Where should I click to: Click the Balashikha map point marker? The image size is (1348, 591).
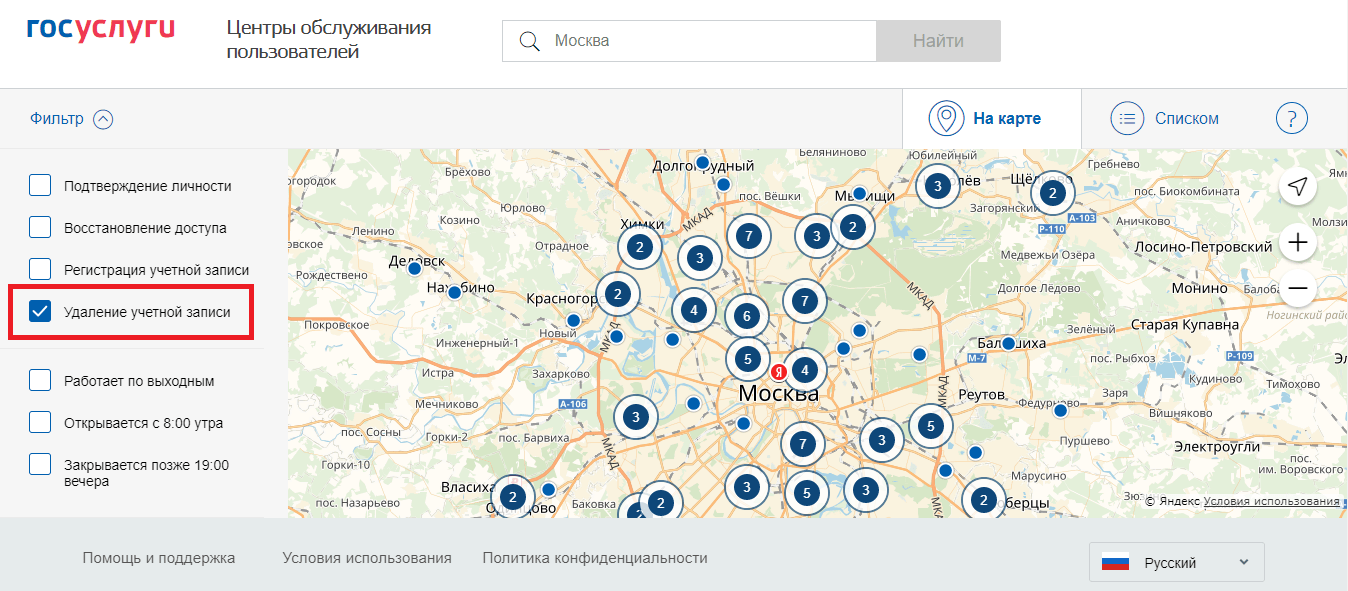tap(1008, 343)
